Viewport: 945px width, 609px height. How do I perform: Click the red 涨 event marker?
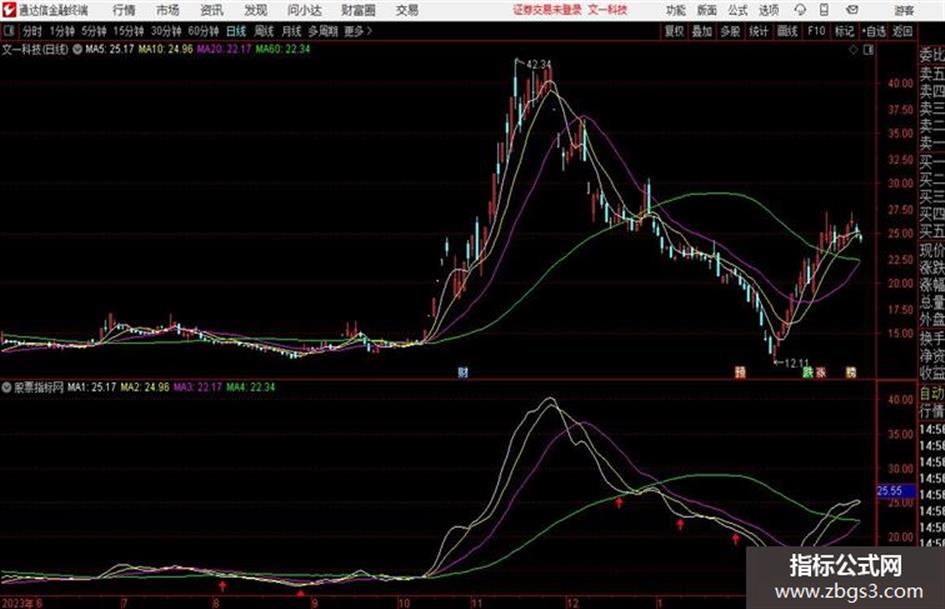point(820,372)
